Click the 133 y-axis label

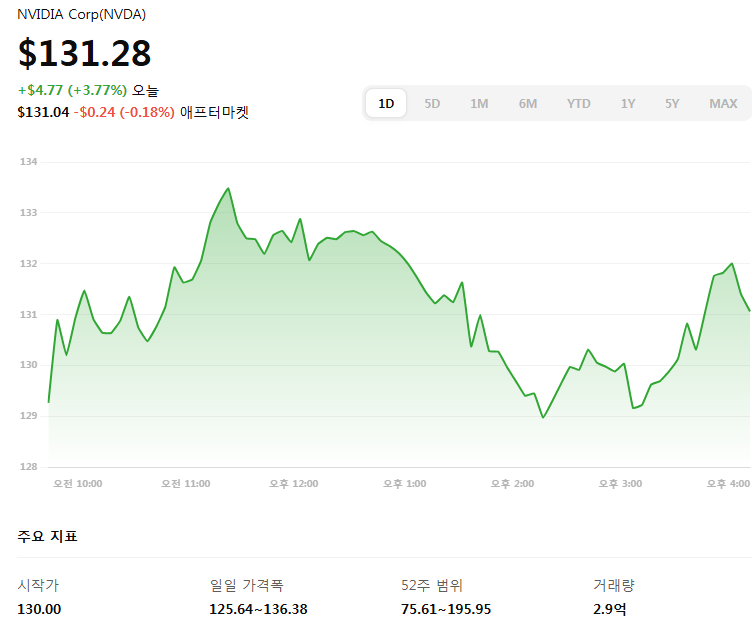click(28, 213)
